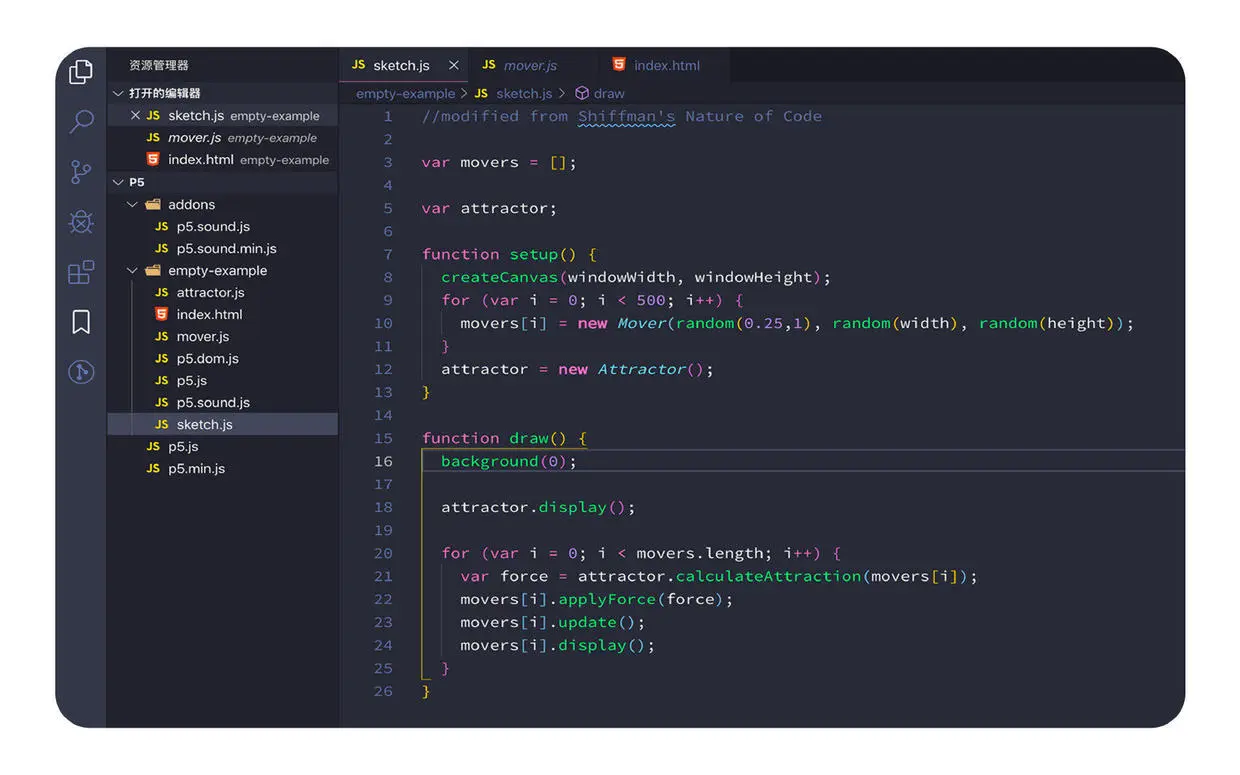Click "applyForce" method on line 22
The height and width of the screenshot is (775, 1240).
coord(607,599)
